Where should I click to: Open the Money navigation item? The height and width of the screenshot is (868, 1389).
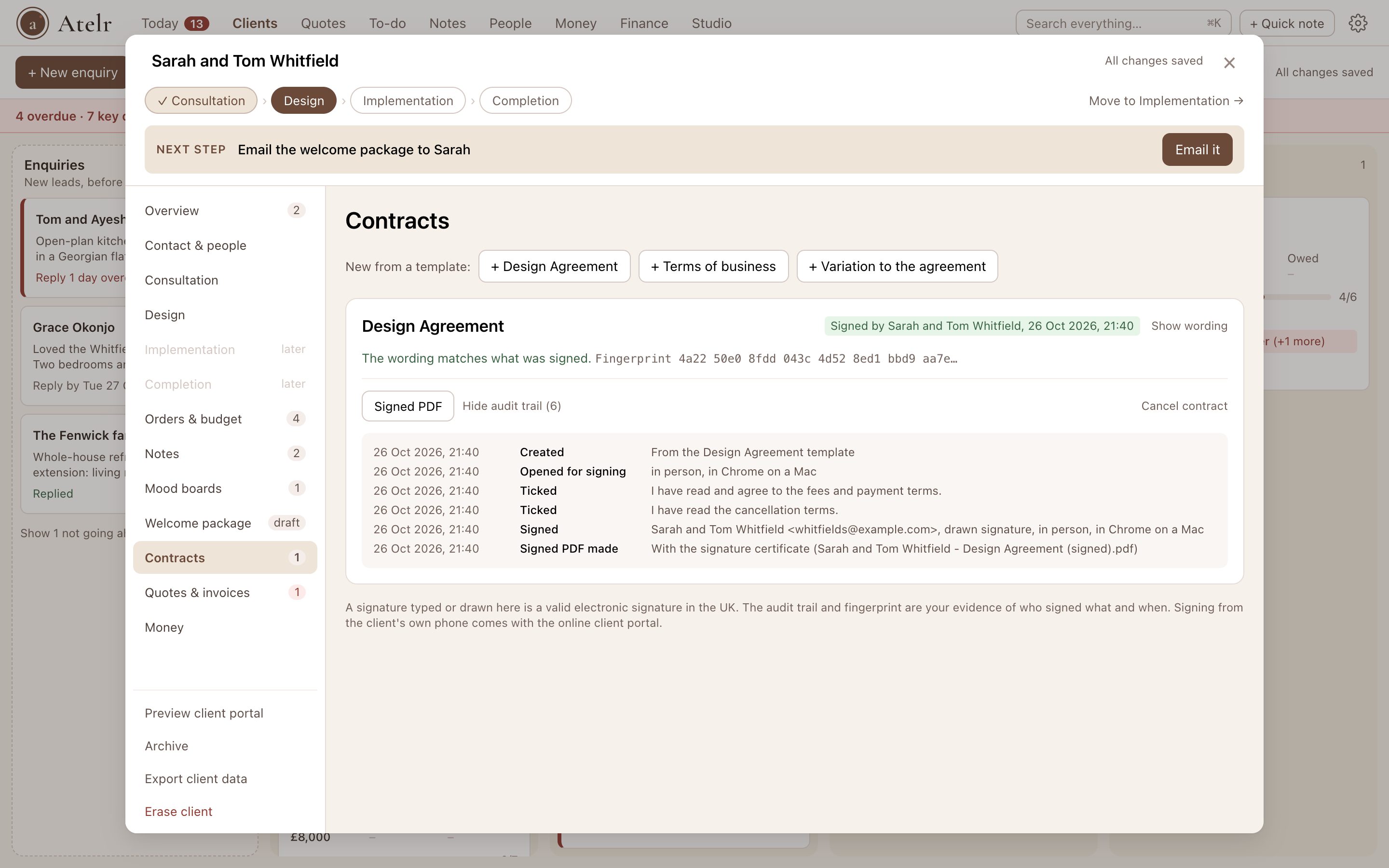click(x=576, y=23)
